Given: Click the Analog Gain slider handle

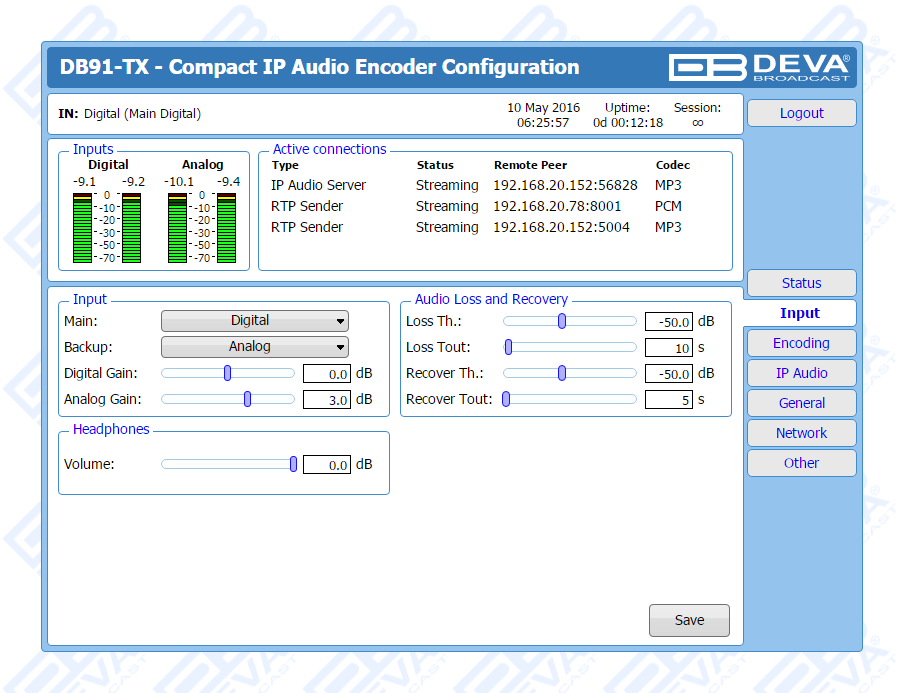Looking at the screenshot, I should [x=247, y=399].
